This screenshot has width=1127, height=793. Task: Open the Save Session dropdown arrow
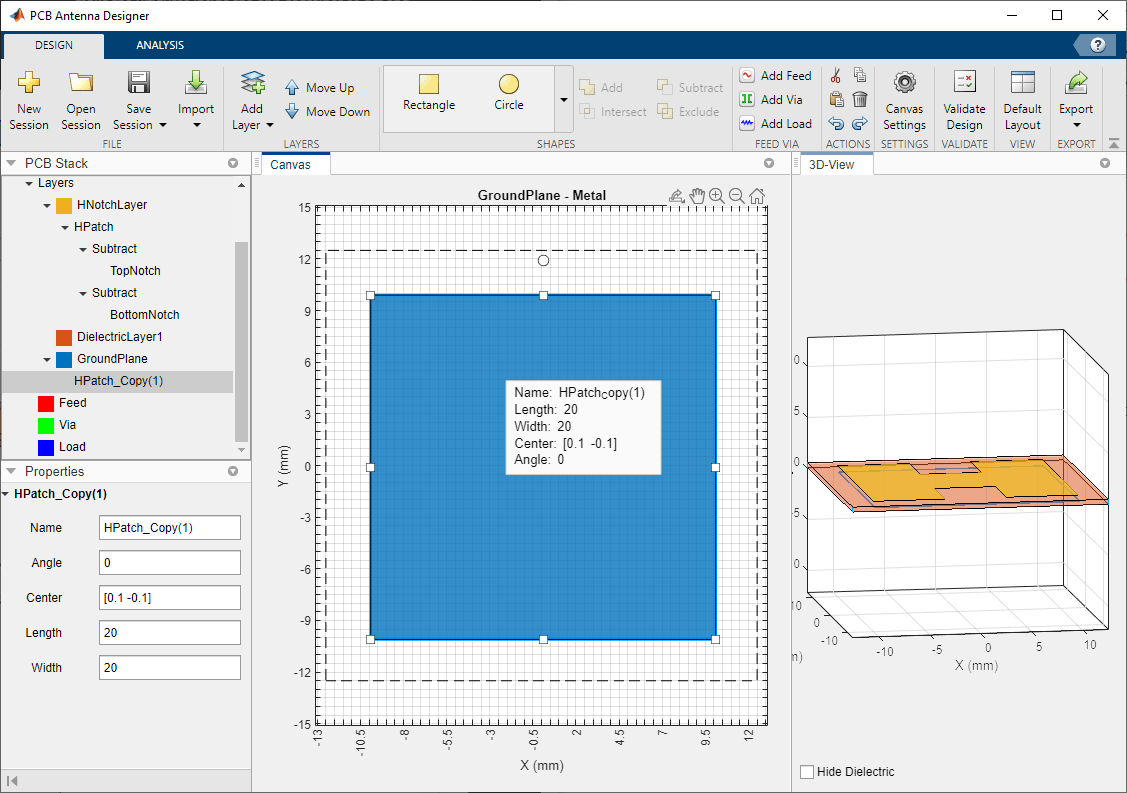pos(163,125)
